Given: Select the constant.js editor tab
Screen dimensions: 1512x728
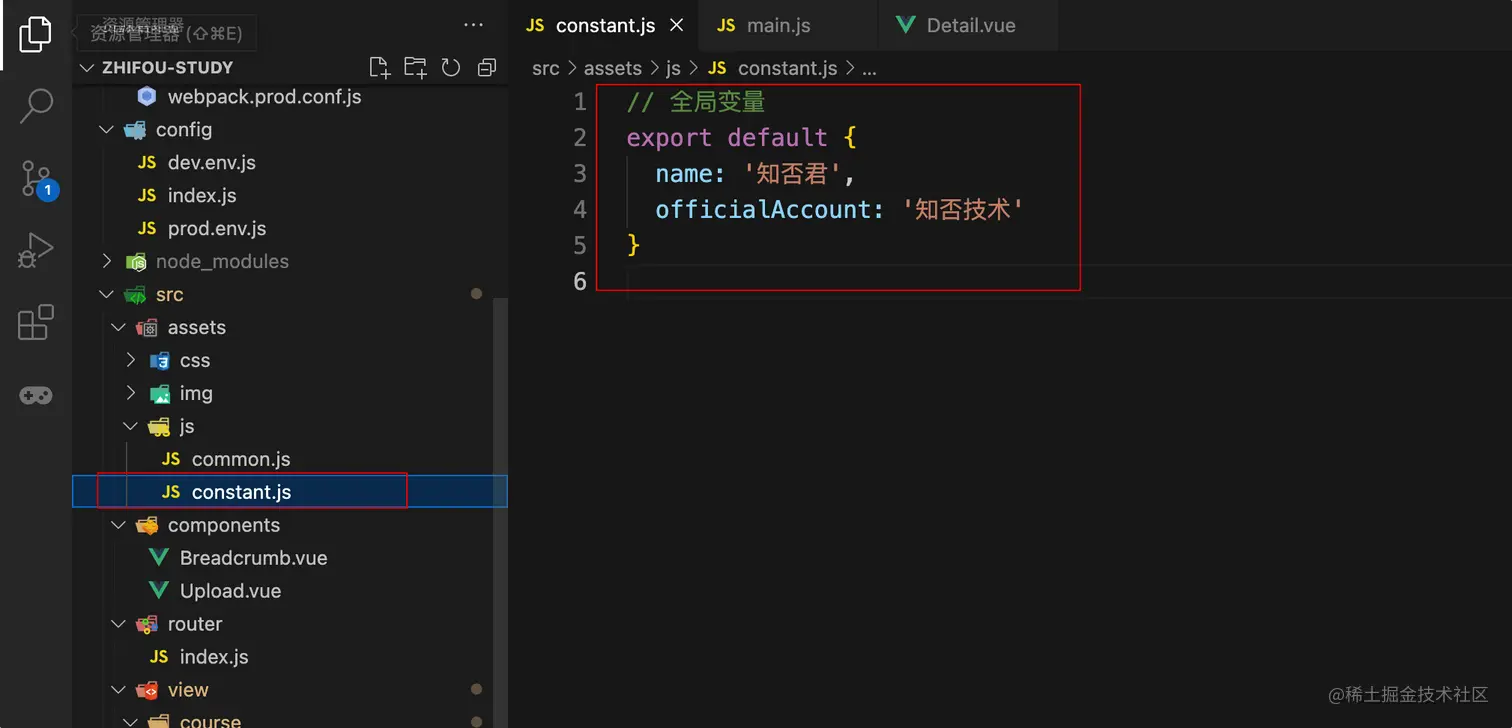Looking at the screenshot, I should [x=606, y=26].
